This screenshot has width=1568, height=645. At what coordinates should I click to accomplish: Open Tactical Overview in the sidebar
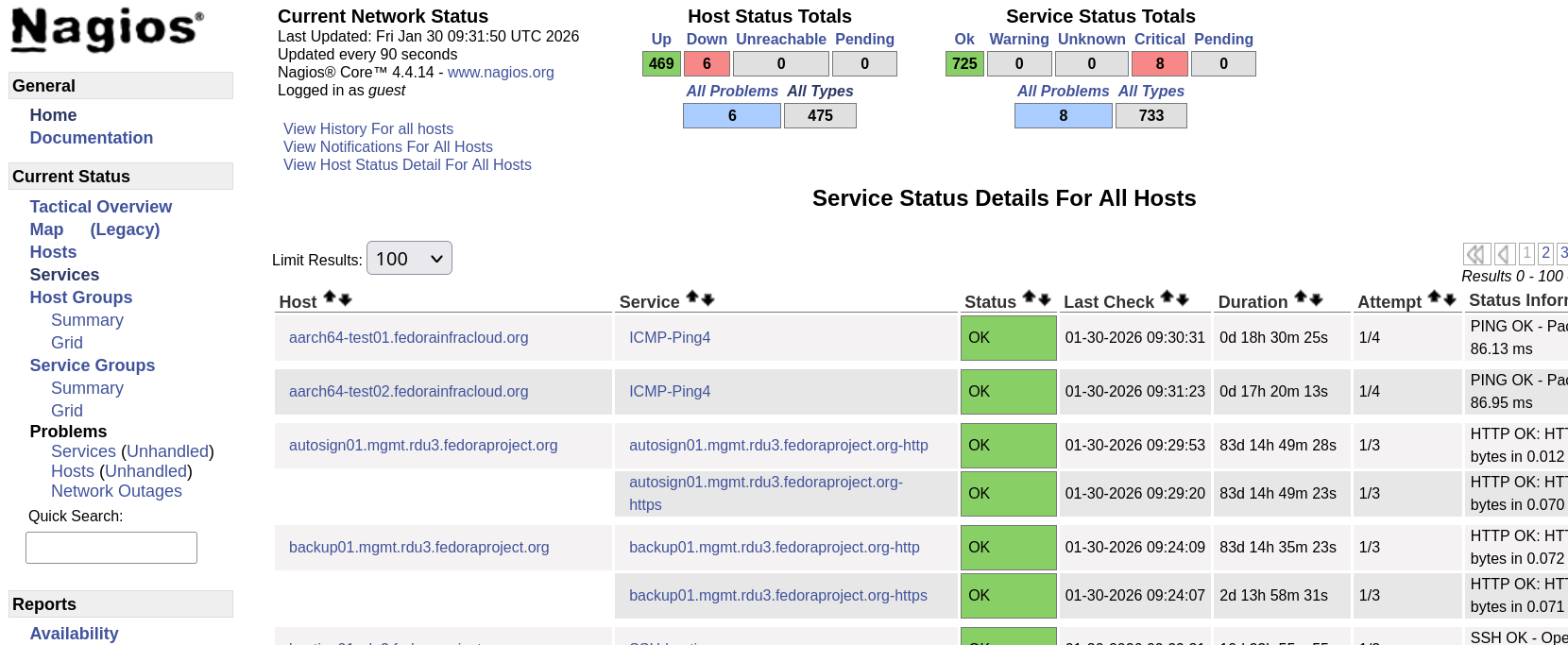pyautogui.click(x=100, y=207)
